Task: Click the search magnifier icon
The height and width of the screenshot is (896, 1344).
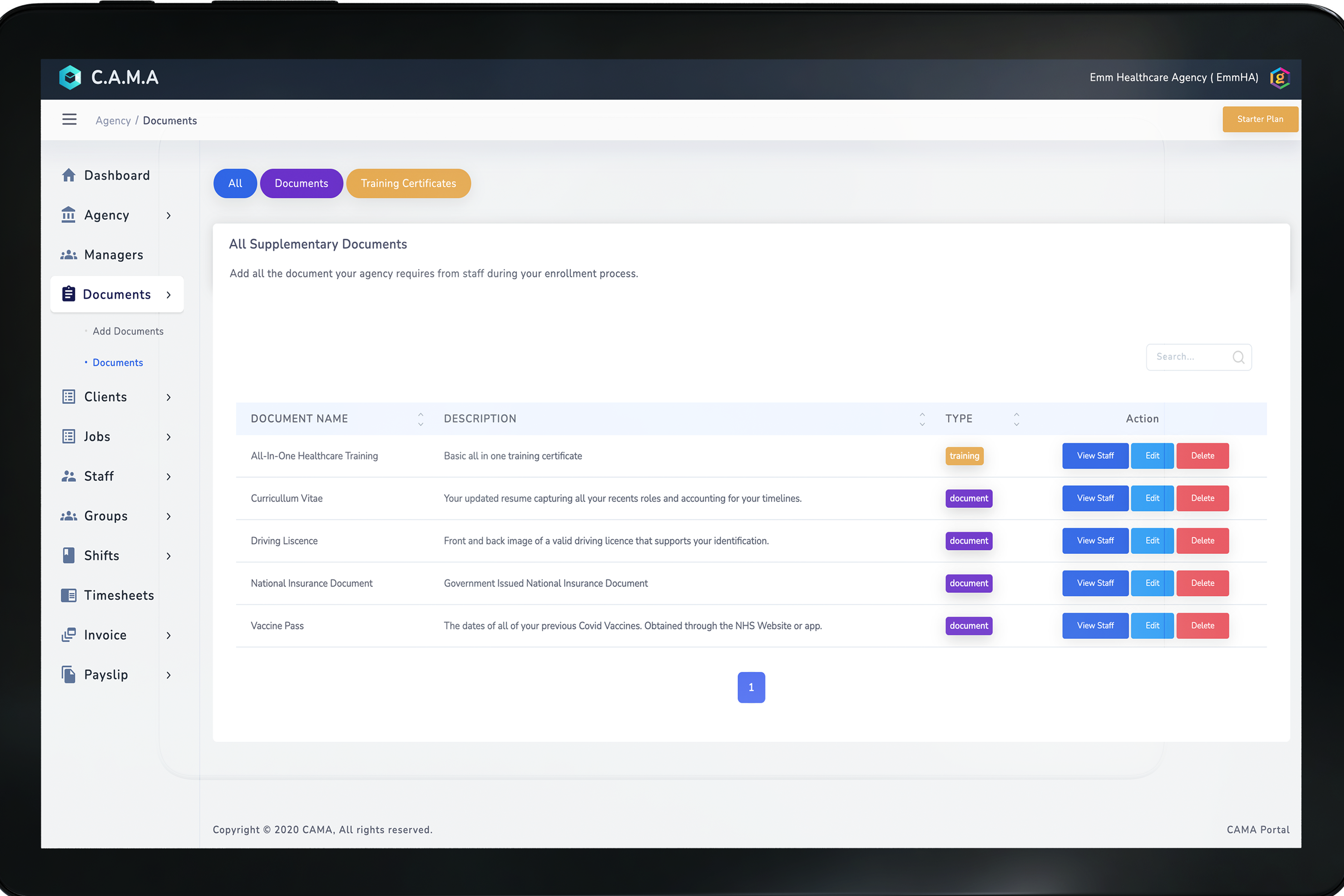Action: [x=1238, y=357]
